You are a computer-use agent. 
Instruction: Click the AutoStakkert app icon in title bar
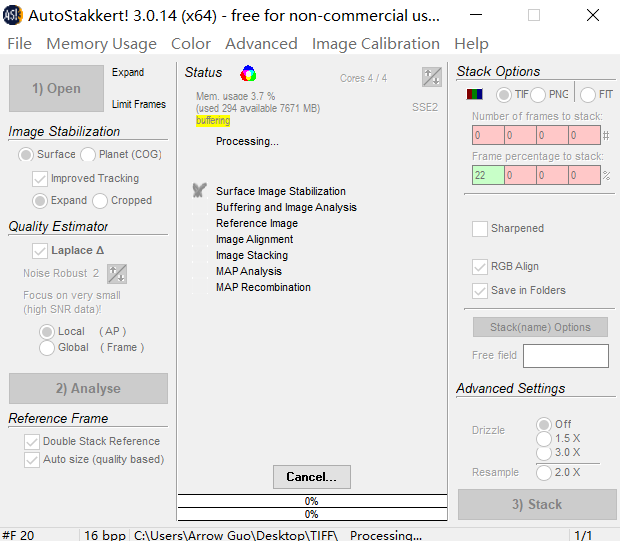(x=14, y=15)
